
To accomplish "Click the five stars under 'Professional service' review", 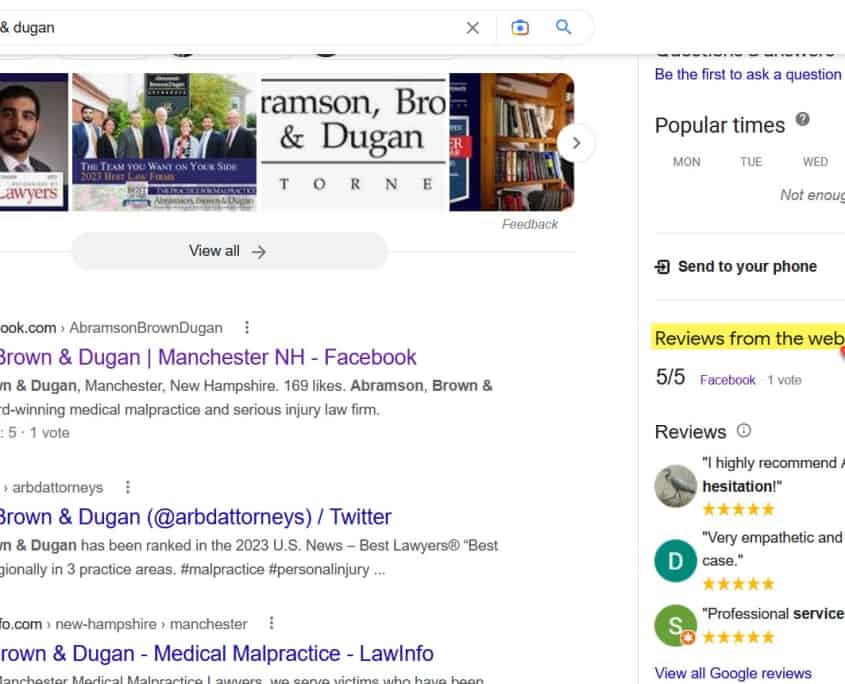I will (x=739, y=638).
